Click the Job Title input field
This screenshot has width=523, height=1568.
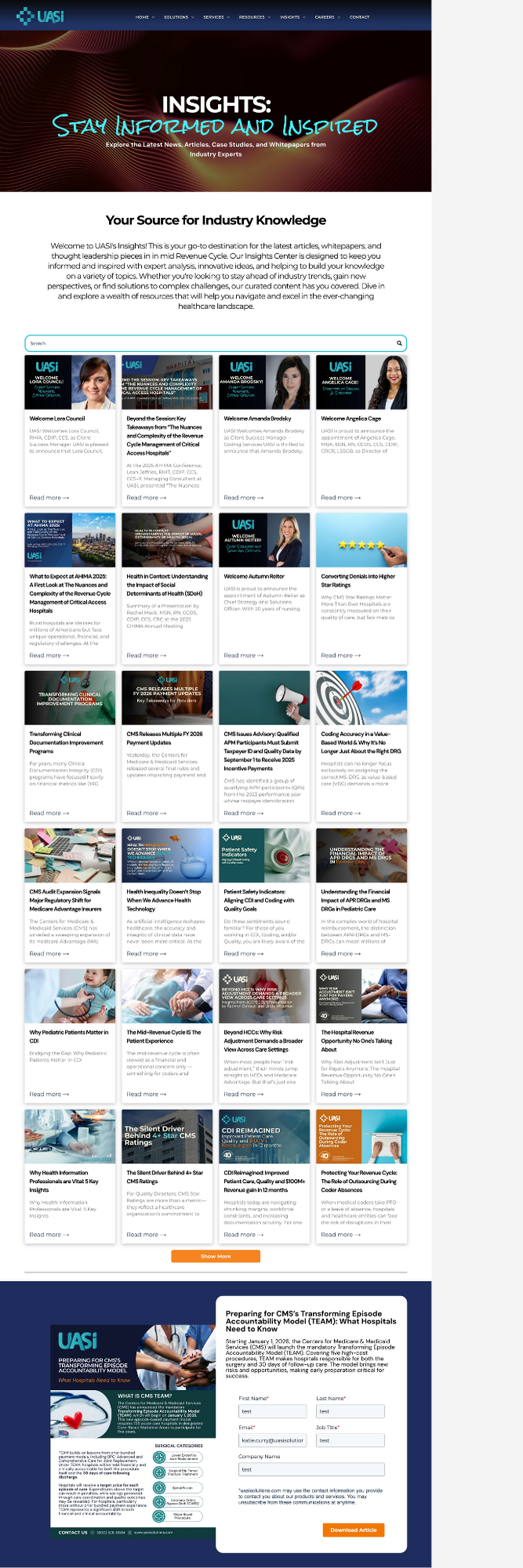[x=350, y=1440]
